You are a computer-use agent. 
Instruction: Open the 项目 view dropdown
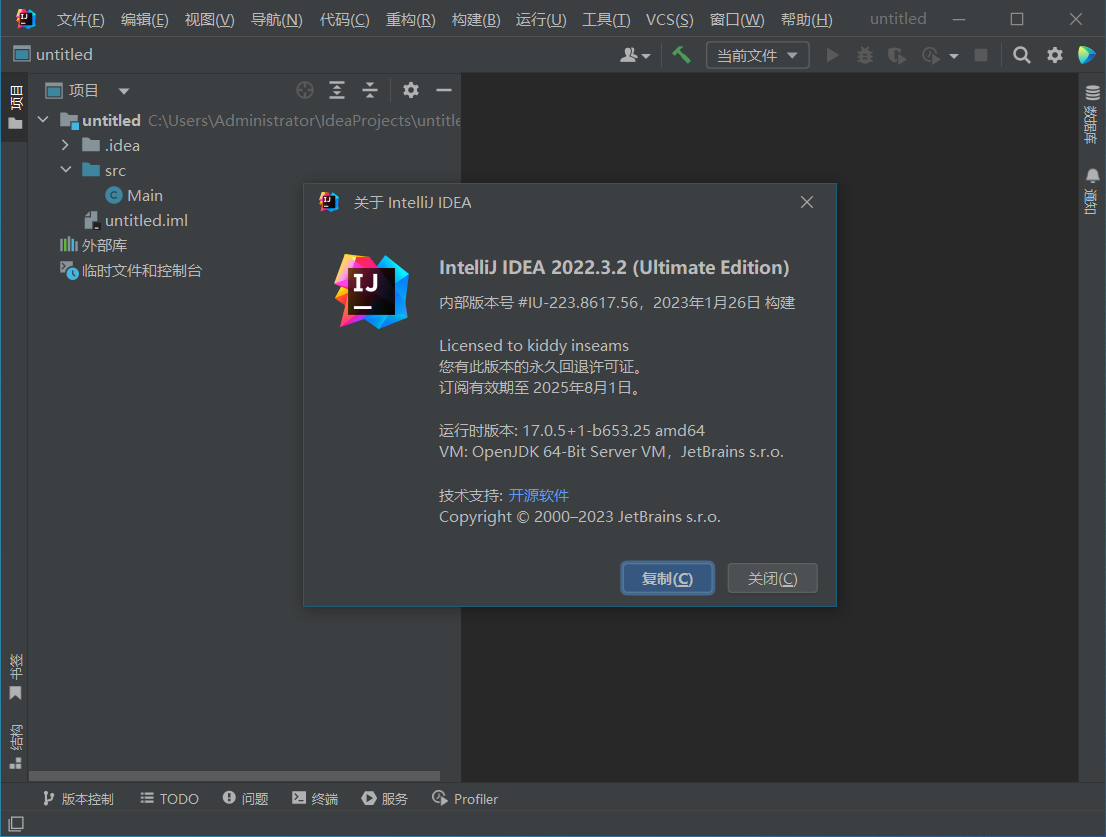click(x=124, y=91)
